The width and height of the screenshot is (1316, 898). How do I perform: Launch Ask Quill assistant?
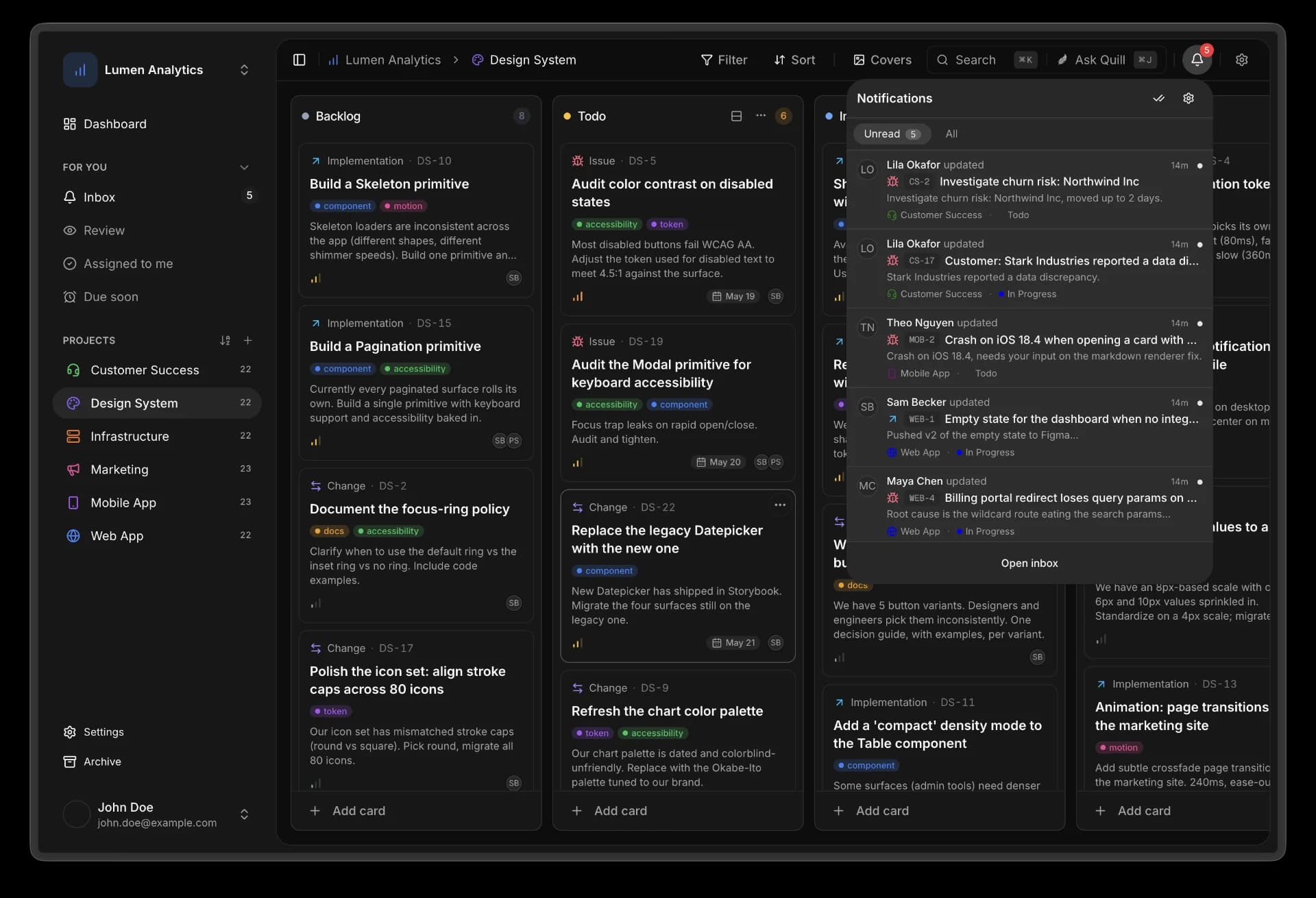[1106, 60]
